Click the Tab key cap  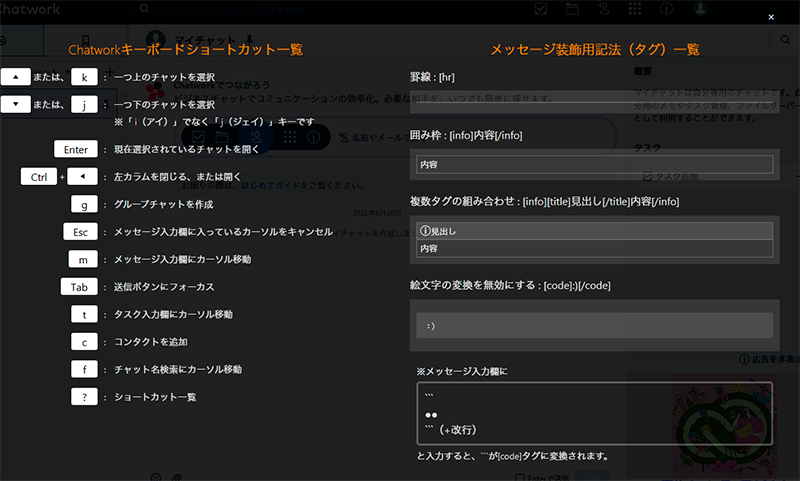click(80, 287)
